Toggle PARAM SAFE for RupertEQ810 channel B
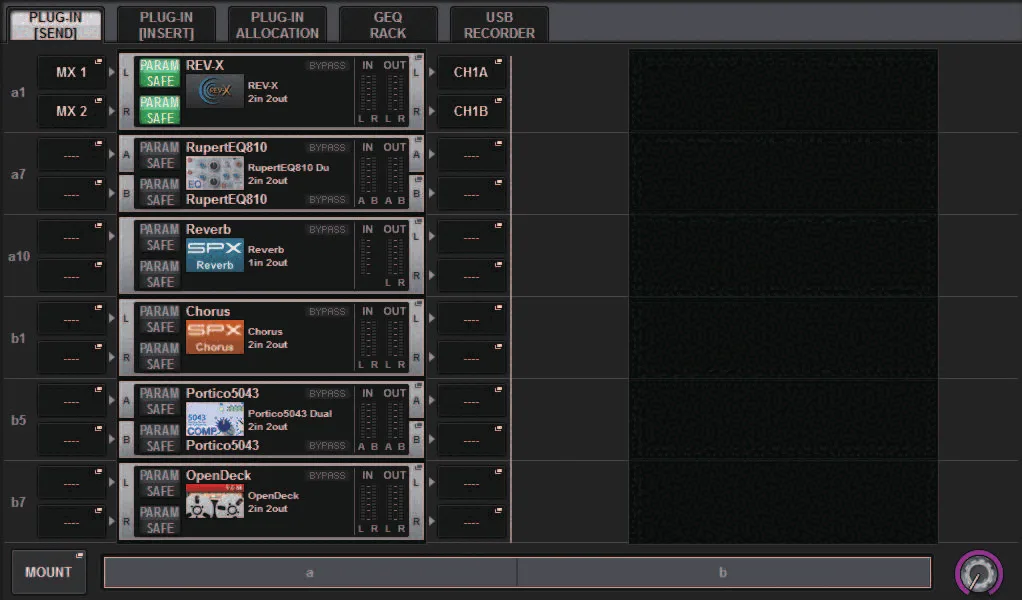The width and height of the screenshot is (1022, 600). click(160, 192)
